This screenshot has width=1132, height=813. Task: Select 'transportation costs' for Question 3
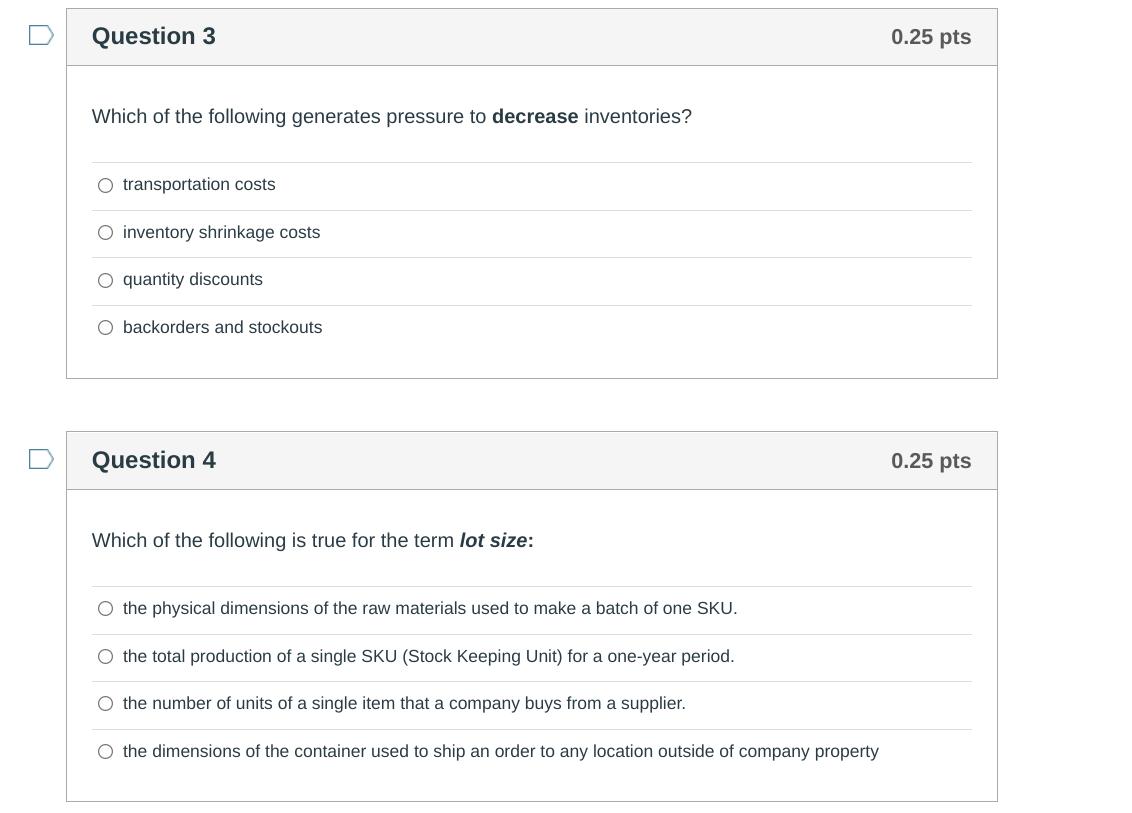click(x=105, y=185)
